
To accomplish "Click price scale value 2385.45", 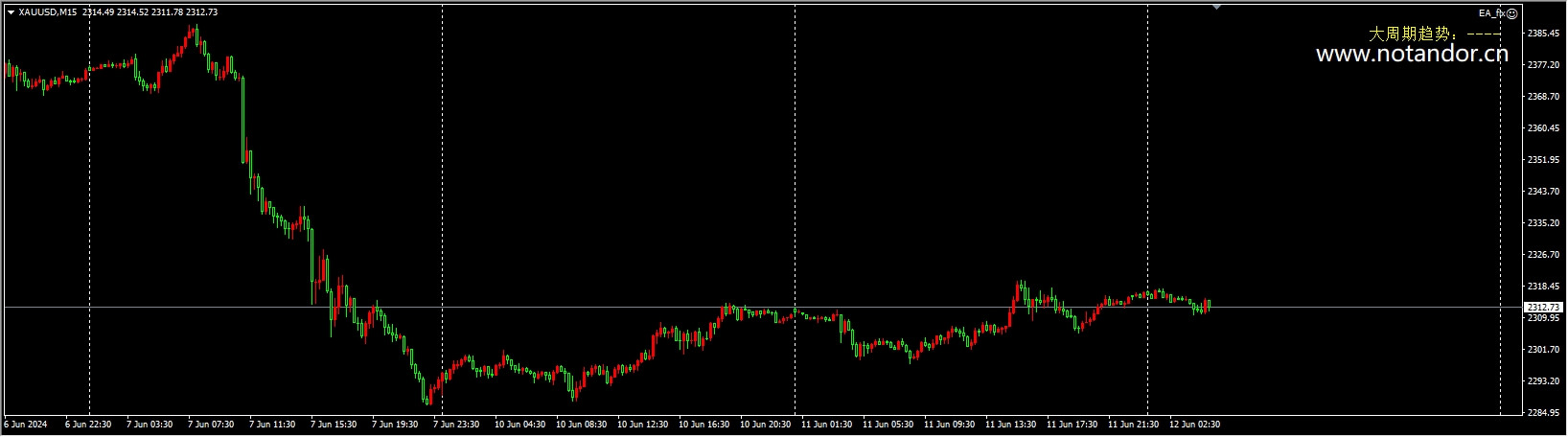I will (x=1544, y=34).
